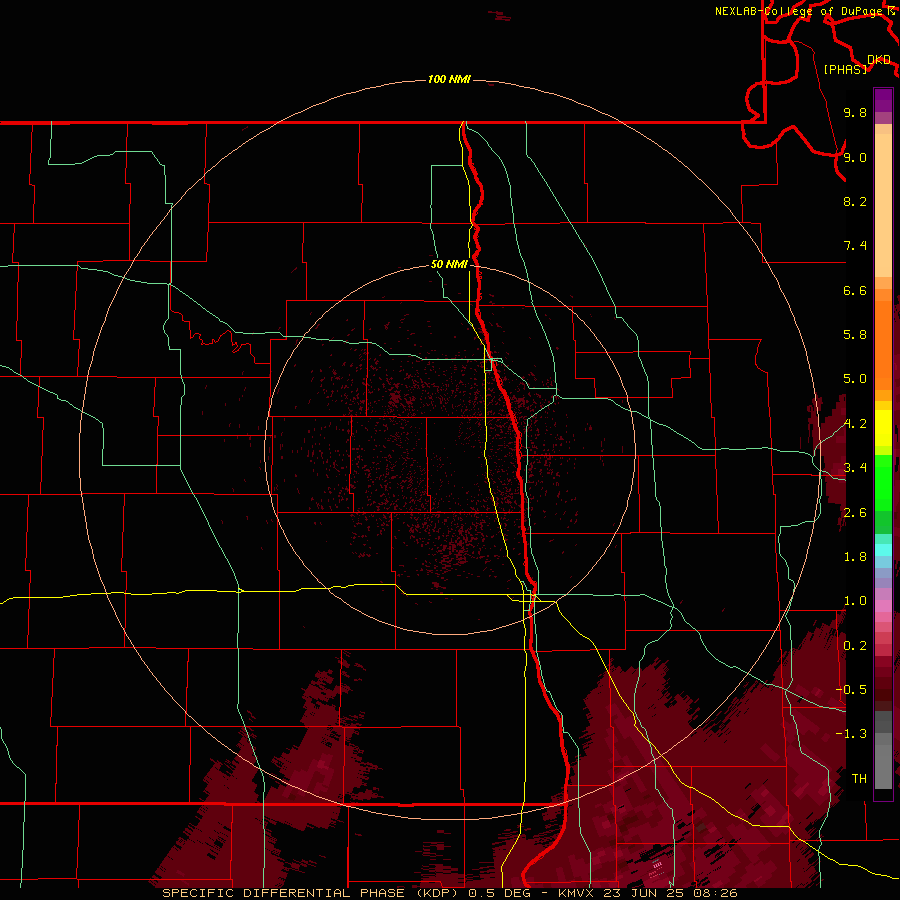Click the -1.3 scale value
This screenshot has width=900, height=900.
pos(851,734)
